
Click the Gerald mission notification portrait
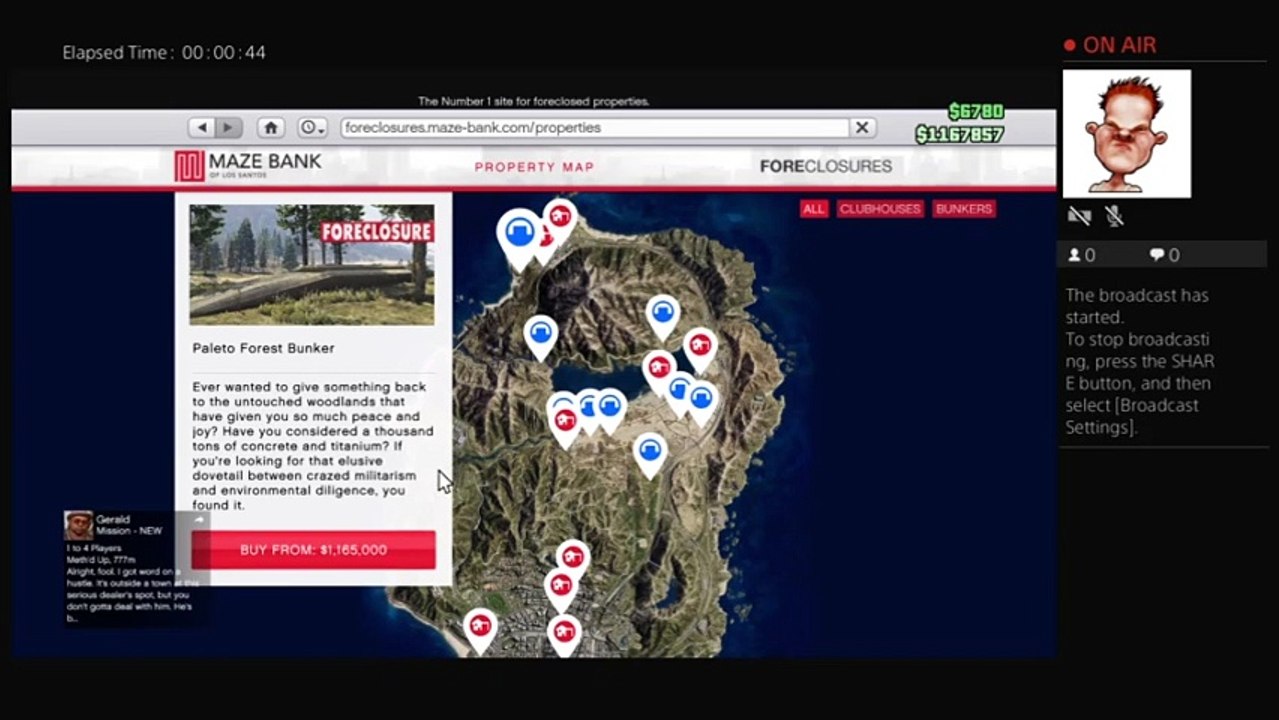(79, 526)
